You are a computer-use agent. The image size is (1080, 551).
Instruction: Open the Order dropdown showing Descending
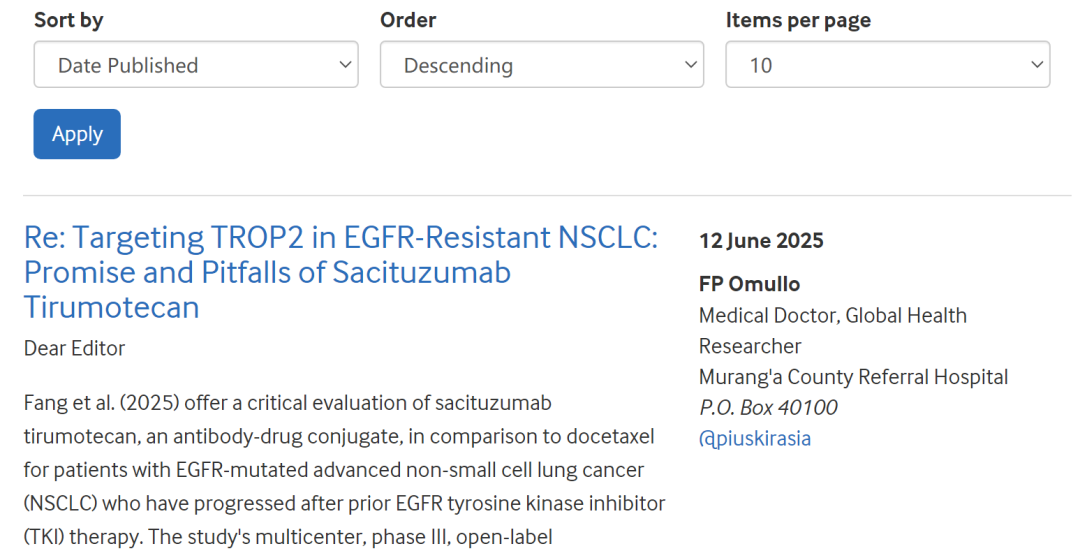pos(541,65)
